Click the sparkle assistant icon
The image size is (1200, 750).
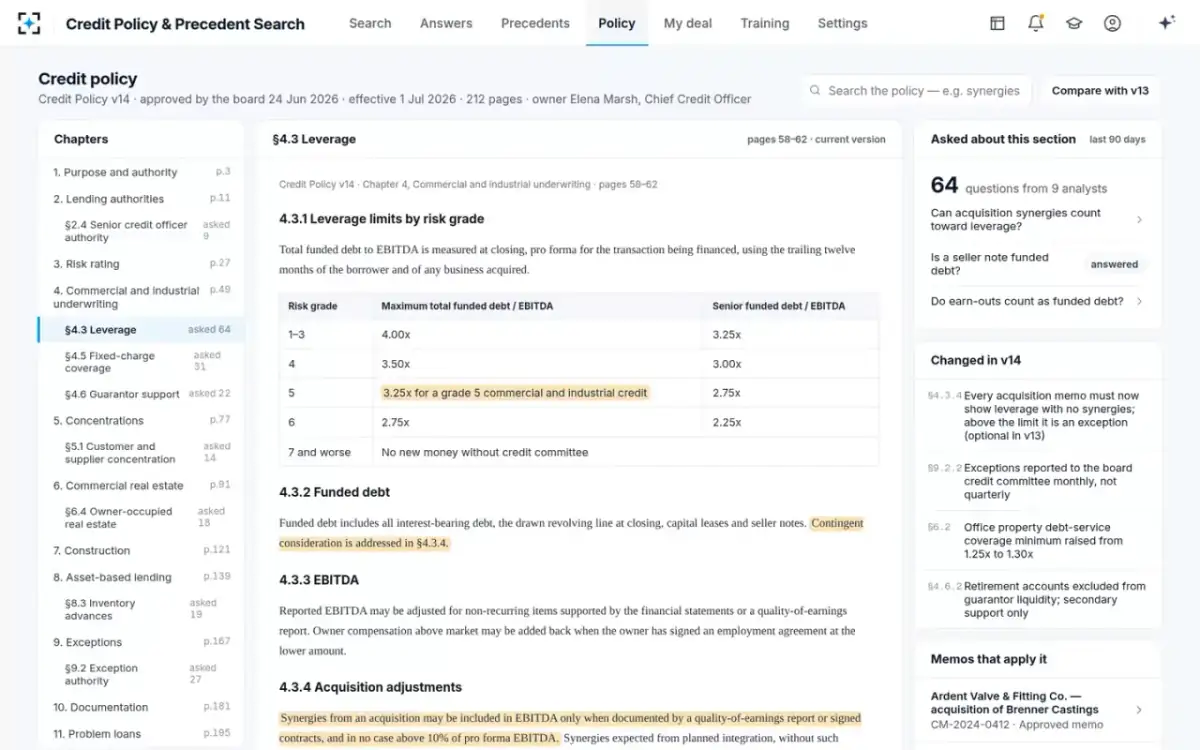(x=1166, y=23)
